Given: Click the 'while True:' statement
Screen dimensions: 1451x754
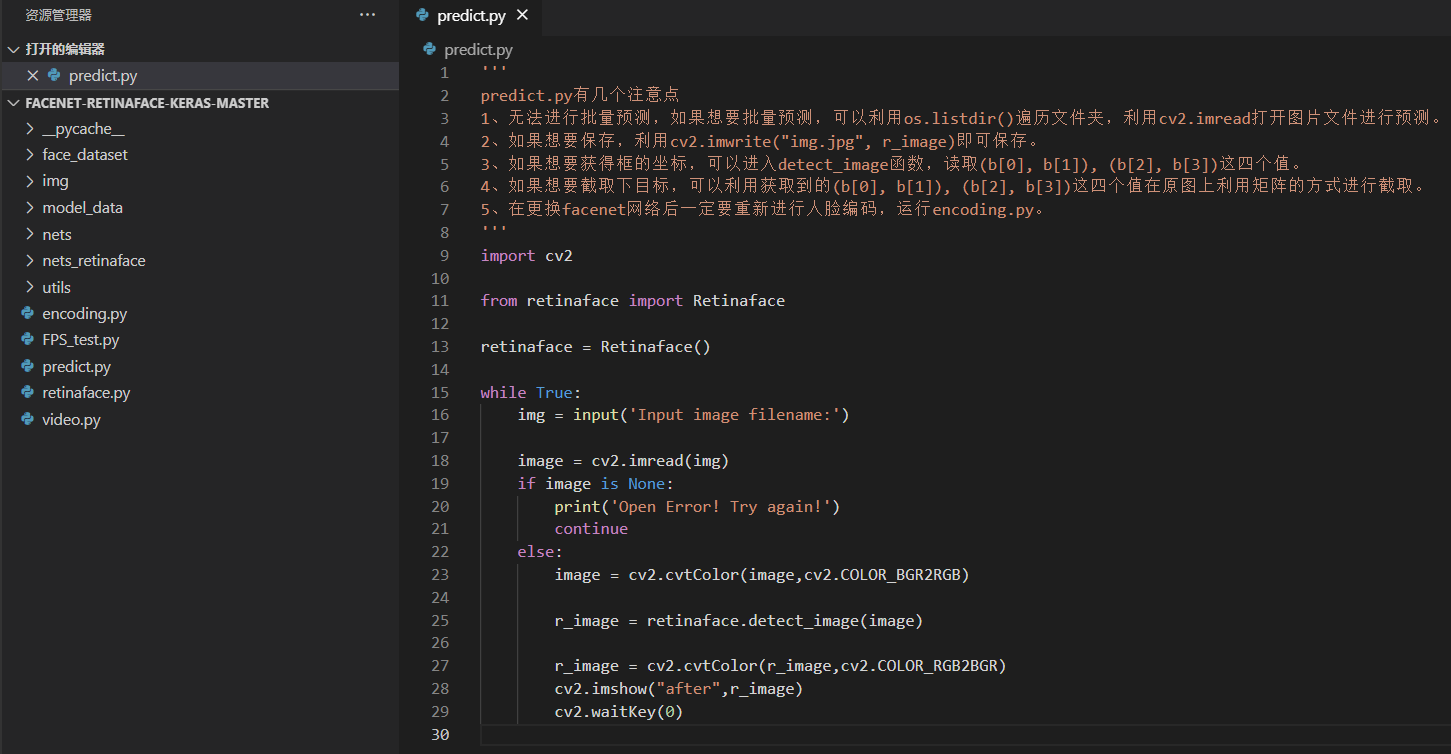Looking at the screenshot, I should click(531, 393).
